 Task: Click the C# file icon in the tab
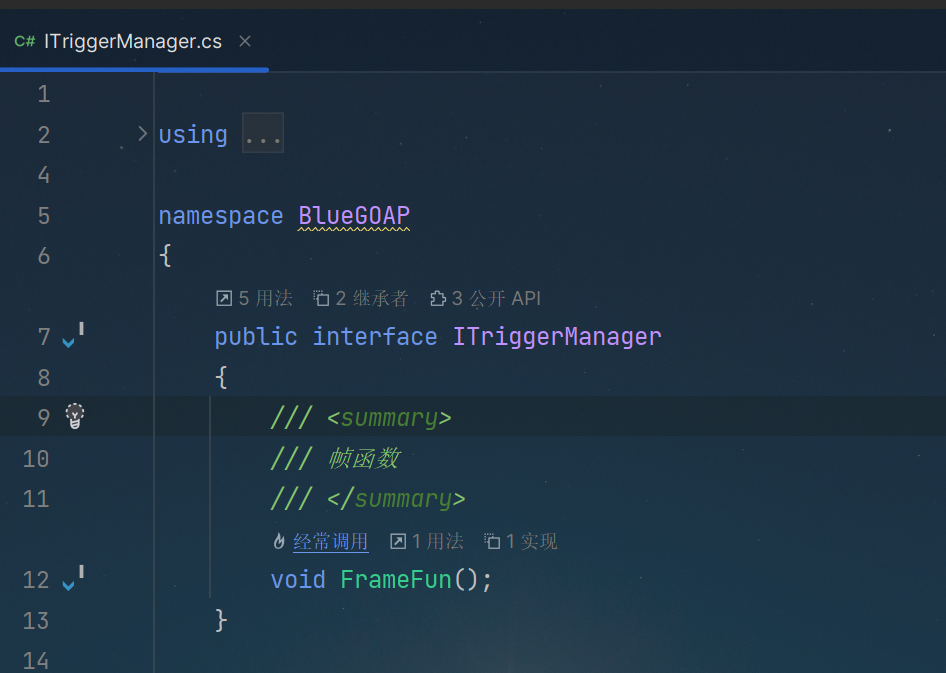(x=25, y=42)
